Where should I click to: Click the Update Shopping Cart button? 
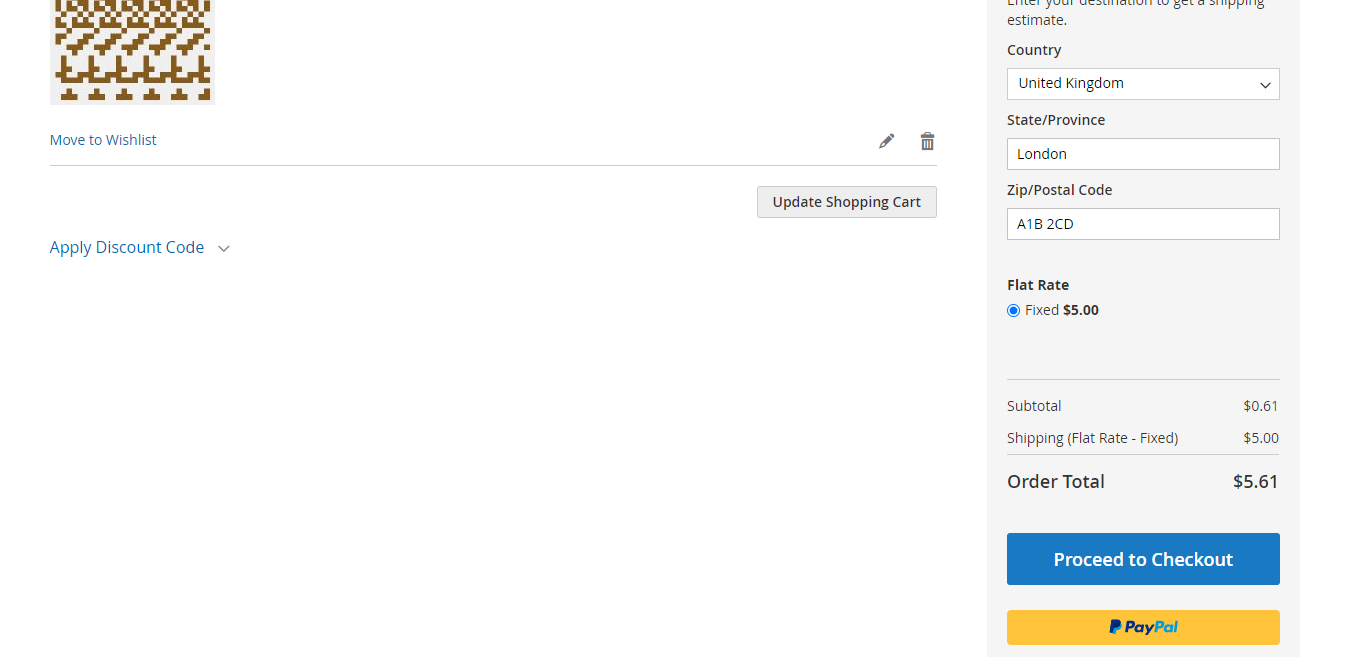846,201
